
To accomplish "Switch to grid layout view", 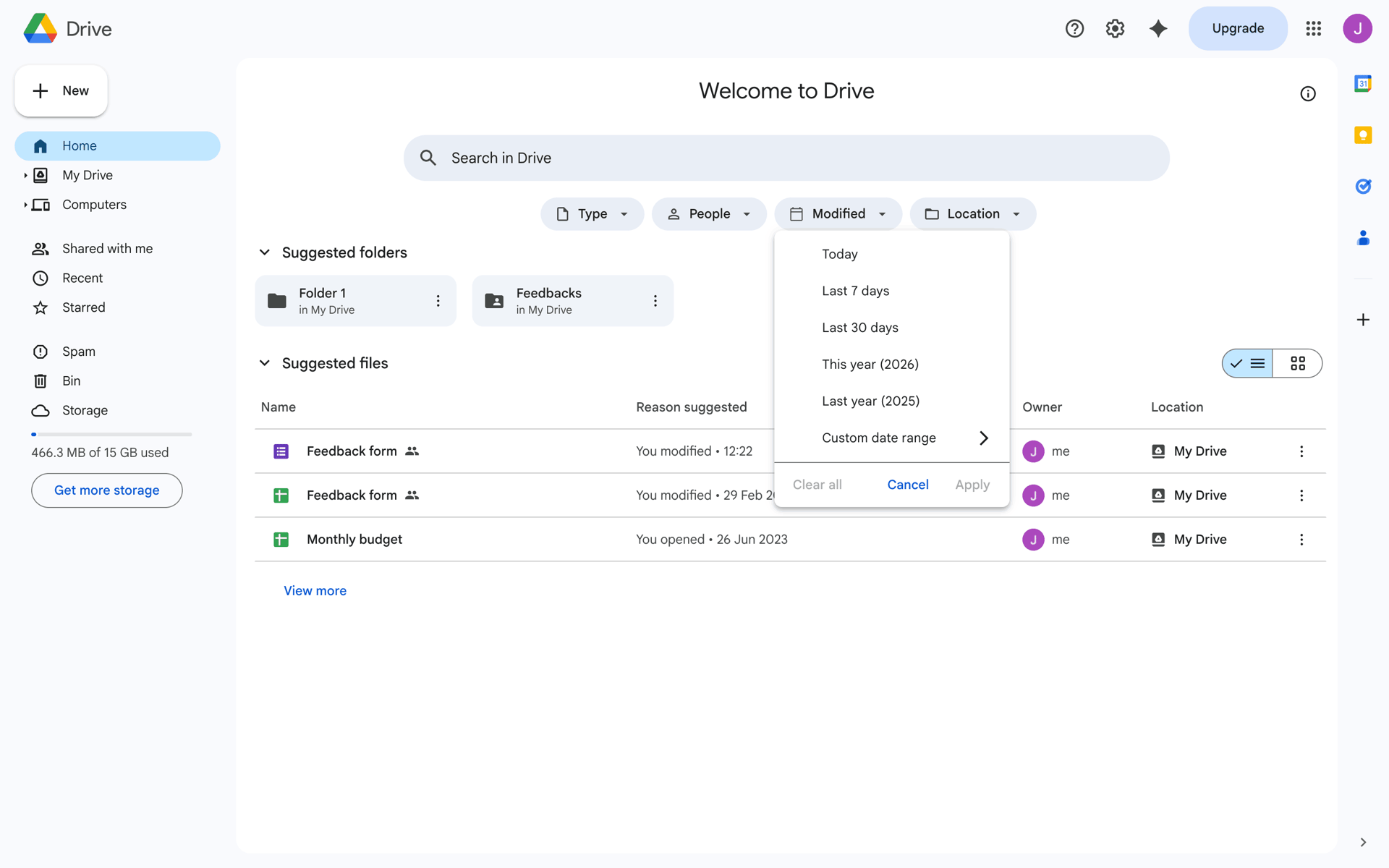I will point(1298,363).
